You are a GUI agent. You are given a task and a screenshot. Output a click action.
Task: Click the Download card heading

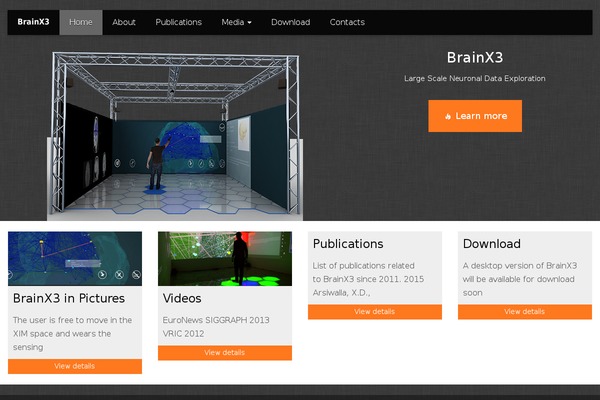pos(492,244)
